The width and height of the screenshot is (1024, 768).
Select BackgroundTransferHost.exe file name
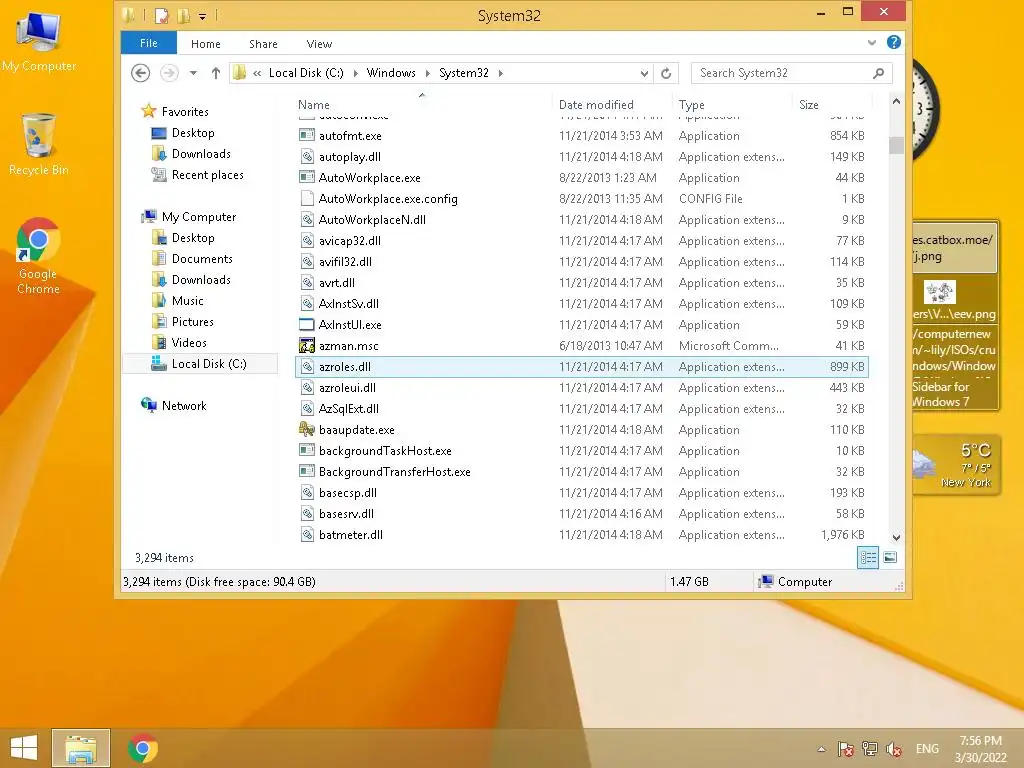tap(394, 471)
